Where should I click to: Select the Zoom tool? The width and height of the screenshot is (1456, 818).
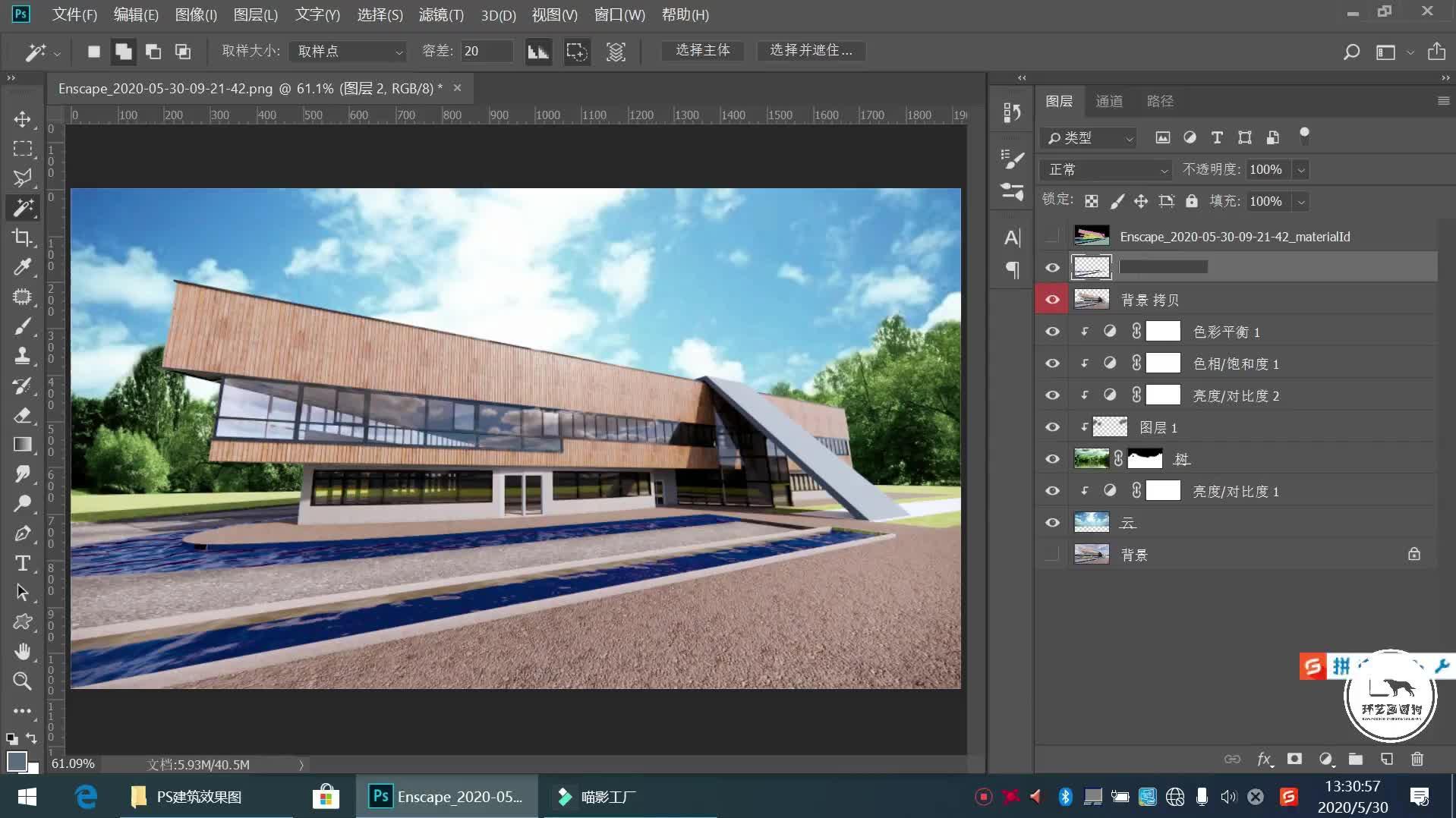22,681
